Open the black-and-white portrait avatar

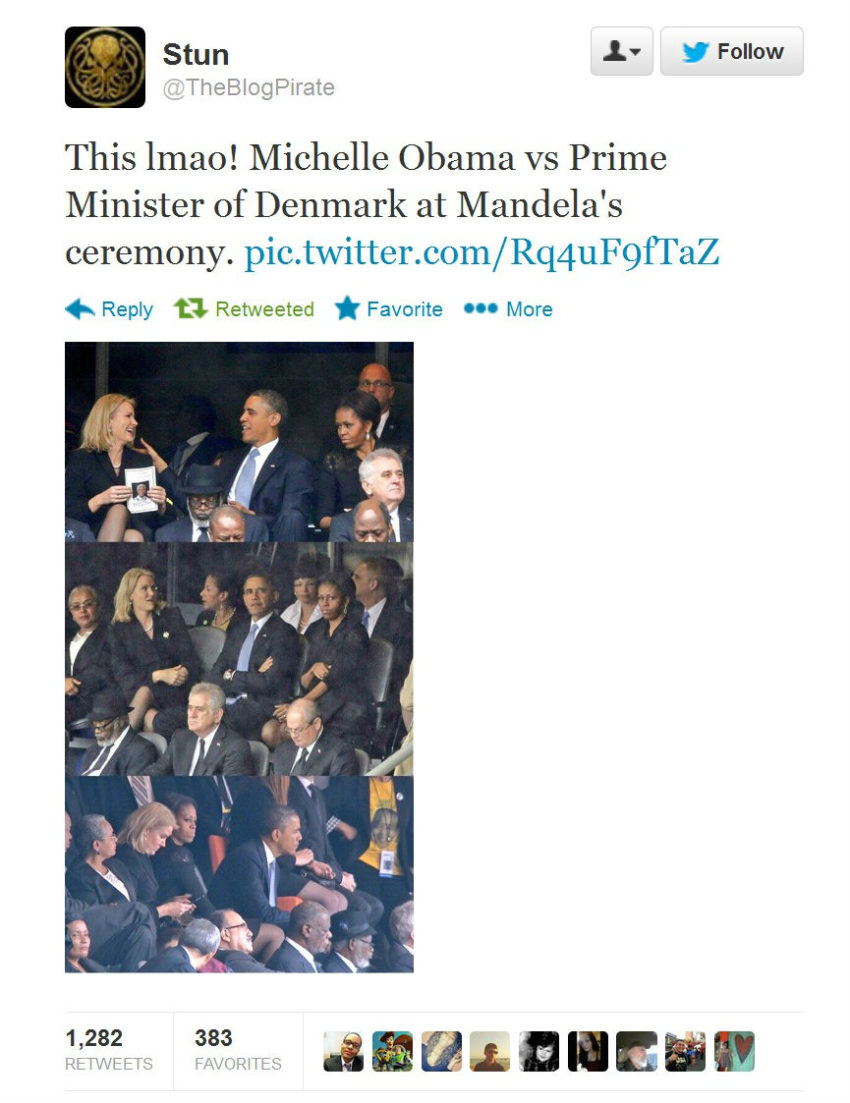point(539,1052)
